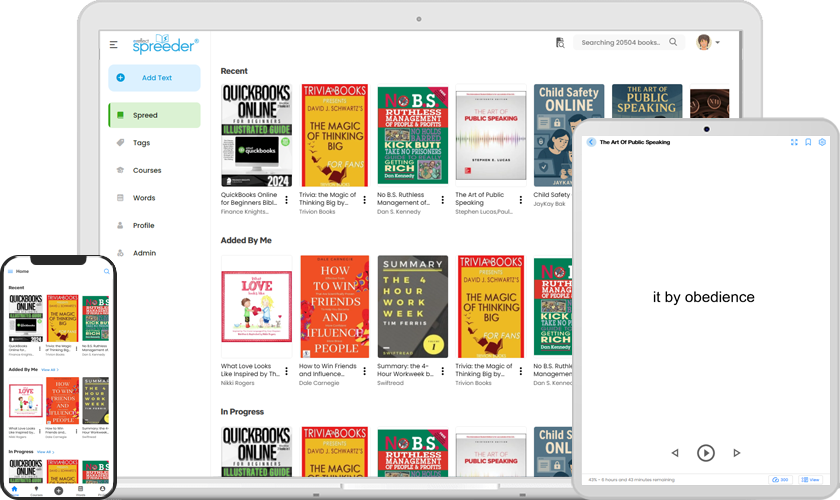The height and width of the screenshot is (500, 840).
Task: Open options for Trivia book in Recent
Action: [365, 200]
